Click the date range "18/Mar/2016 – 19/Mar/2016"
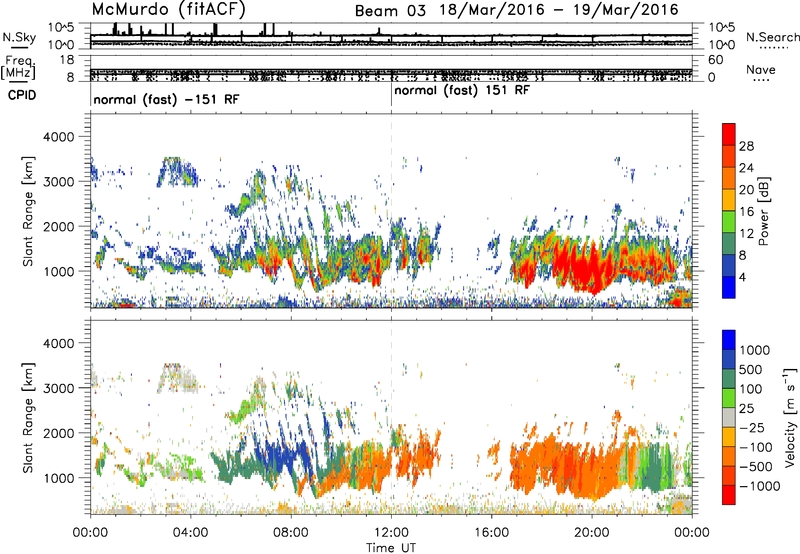The image size is (800, 554). tap(559, 10)
